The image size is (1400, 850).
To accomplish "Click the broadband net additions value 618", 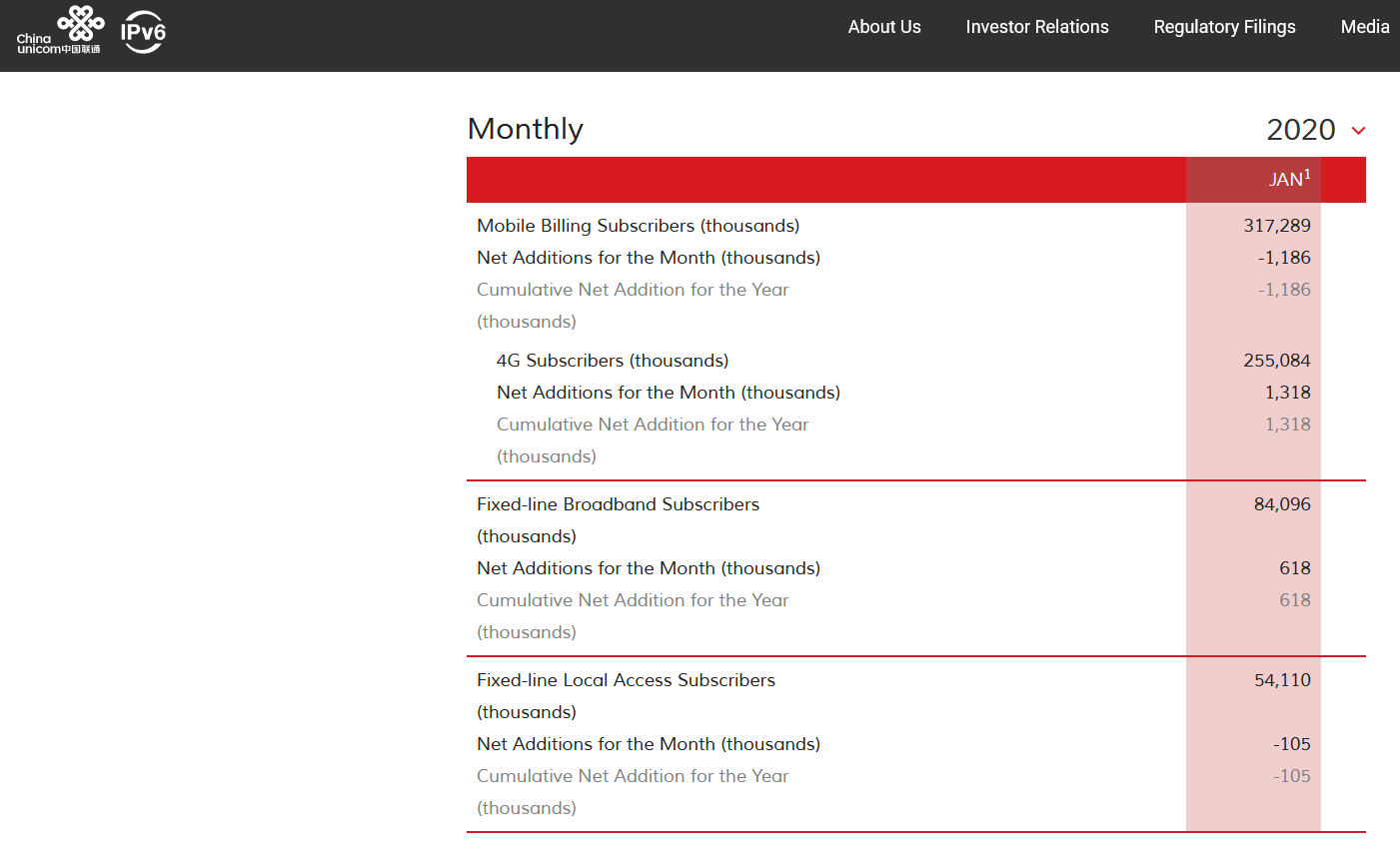I will click(x=1295, y=568).
